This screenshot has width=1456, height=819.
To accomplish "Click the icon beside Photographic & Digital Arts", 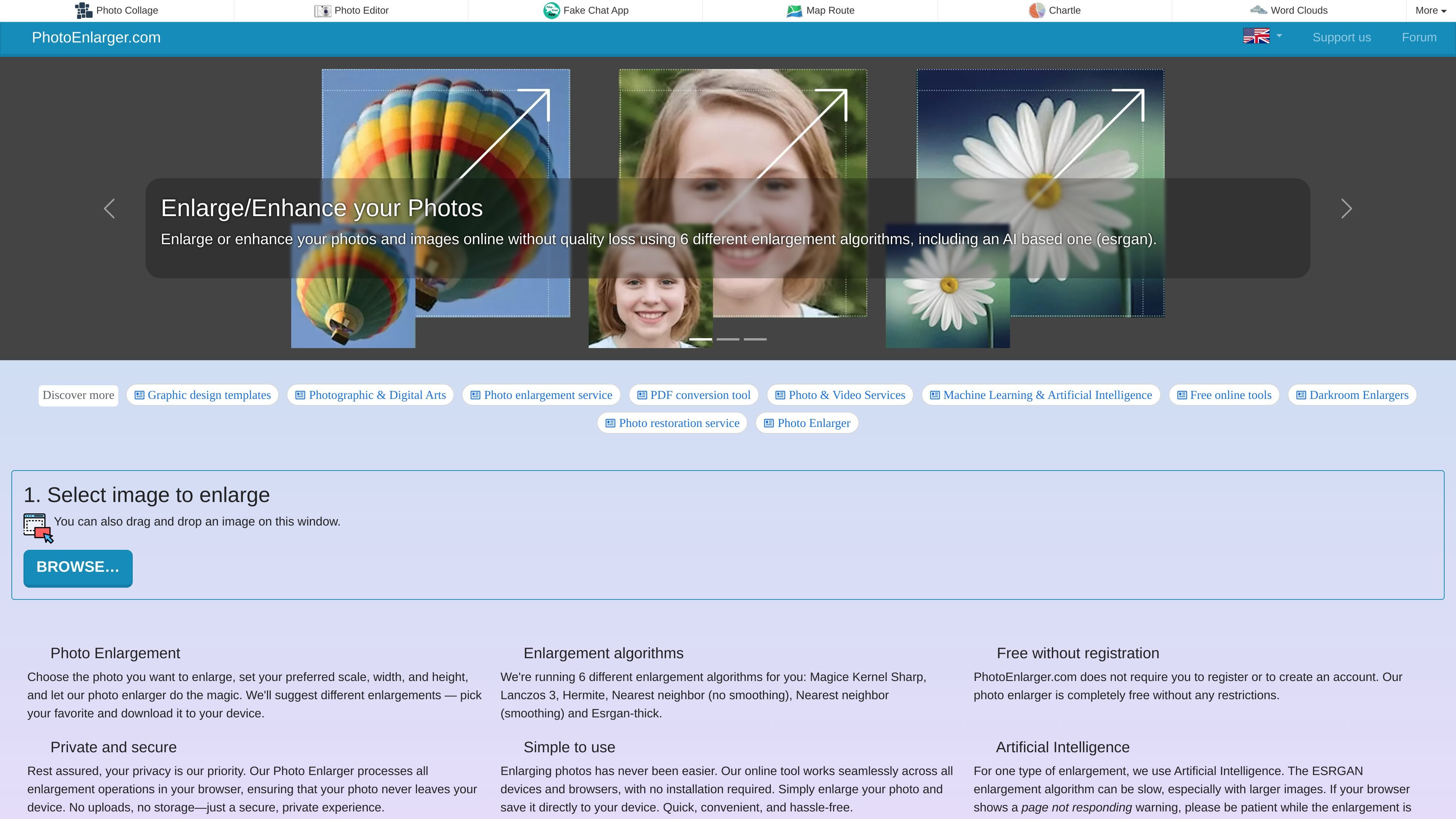I will click(x=300, y=395).
